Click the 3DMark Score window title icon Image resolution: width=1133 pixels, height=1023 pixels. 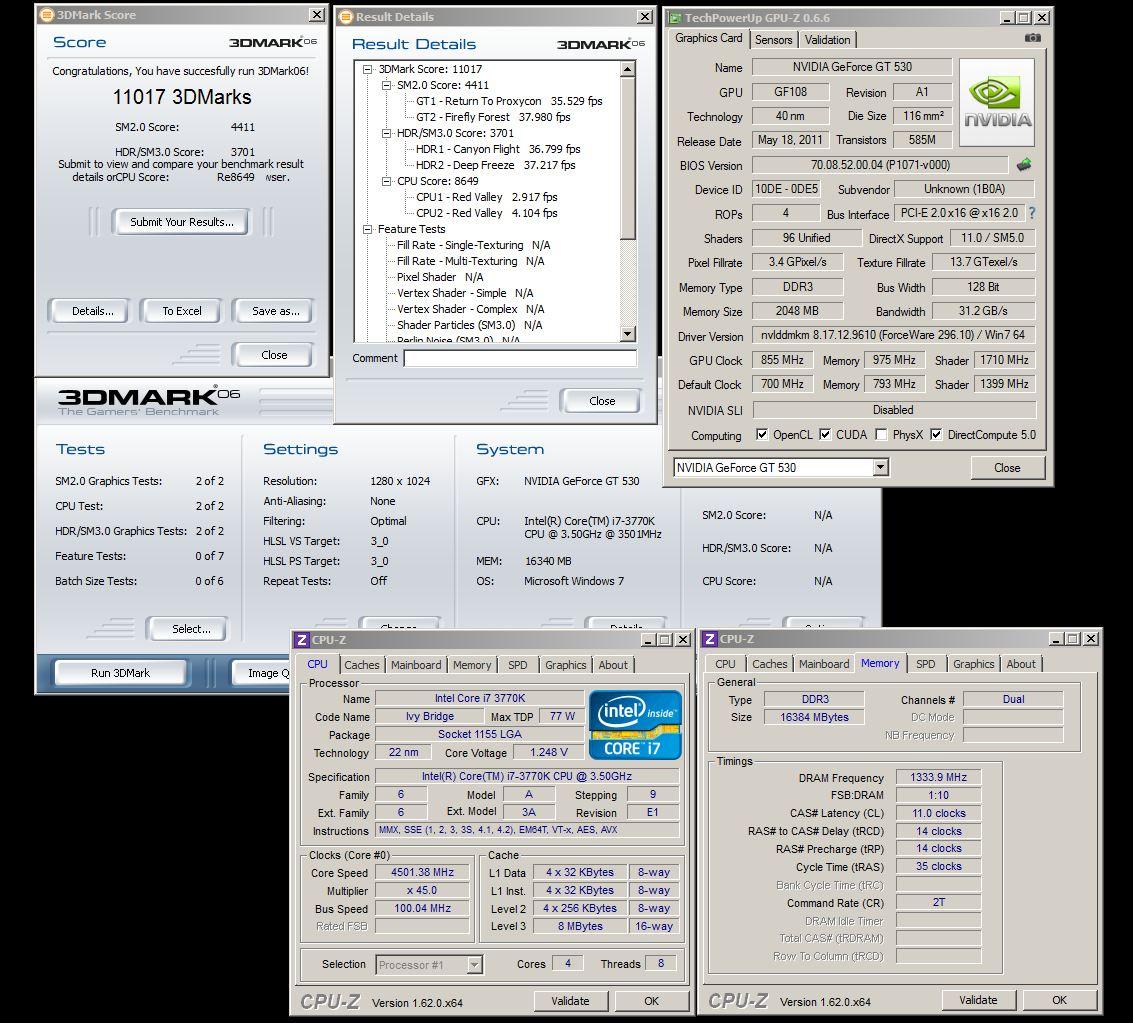pos(47,14)
